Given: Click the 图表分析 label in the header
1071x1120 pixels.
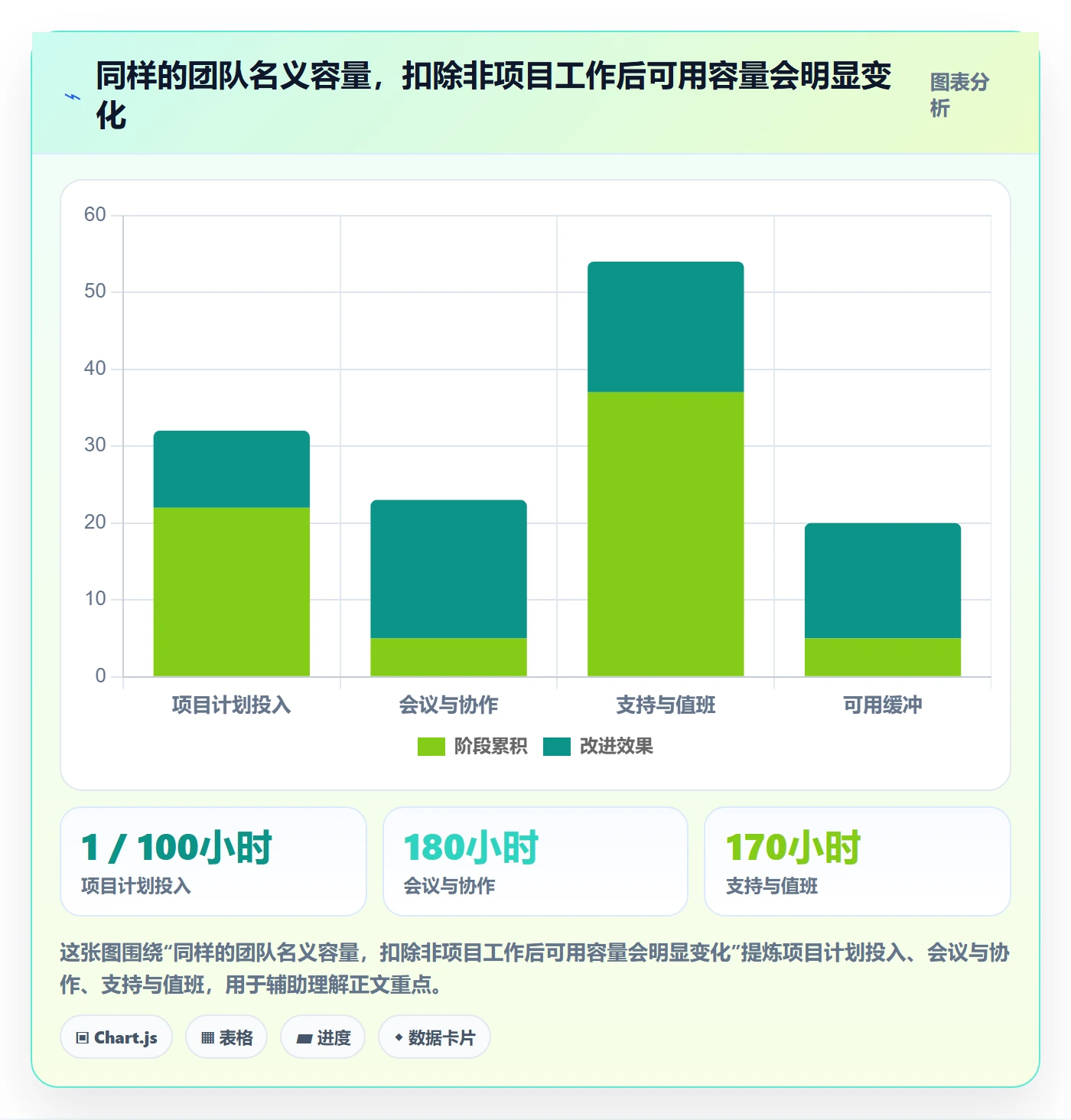Looking at the screenshot, I should (x=959, y=95).
